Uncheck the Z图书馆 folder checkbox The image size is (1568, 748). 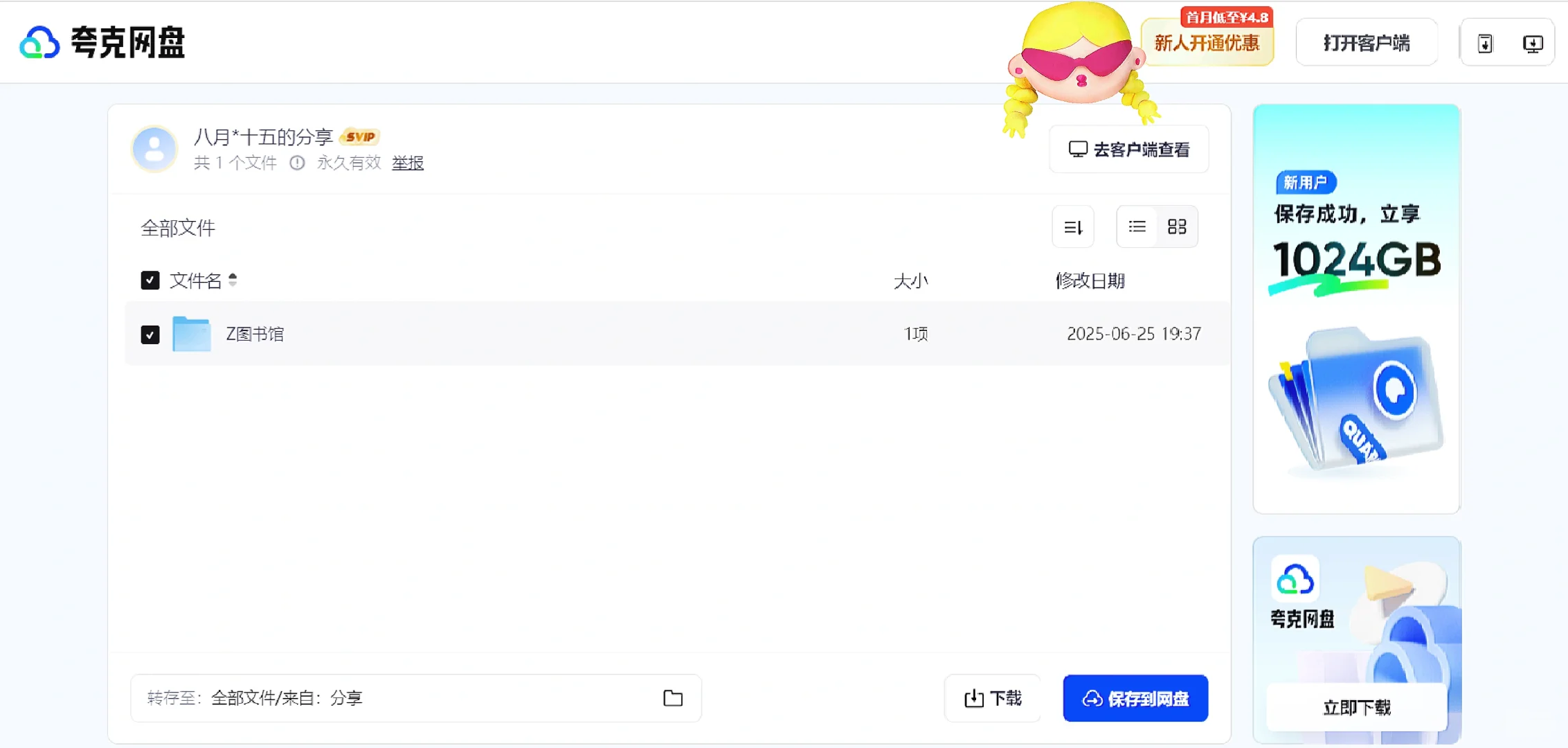tap(150, 335)
